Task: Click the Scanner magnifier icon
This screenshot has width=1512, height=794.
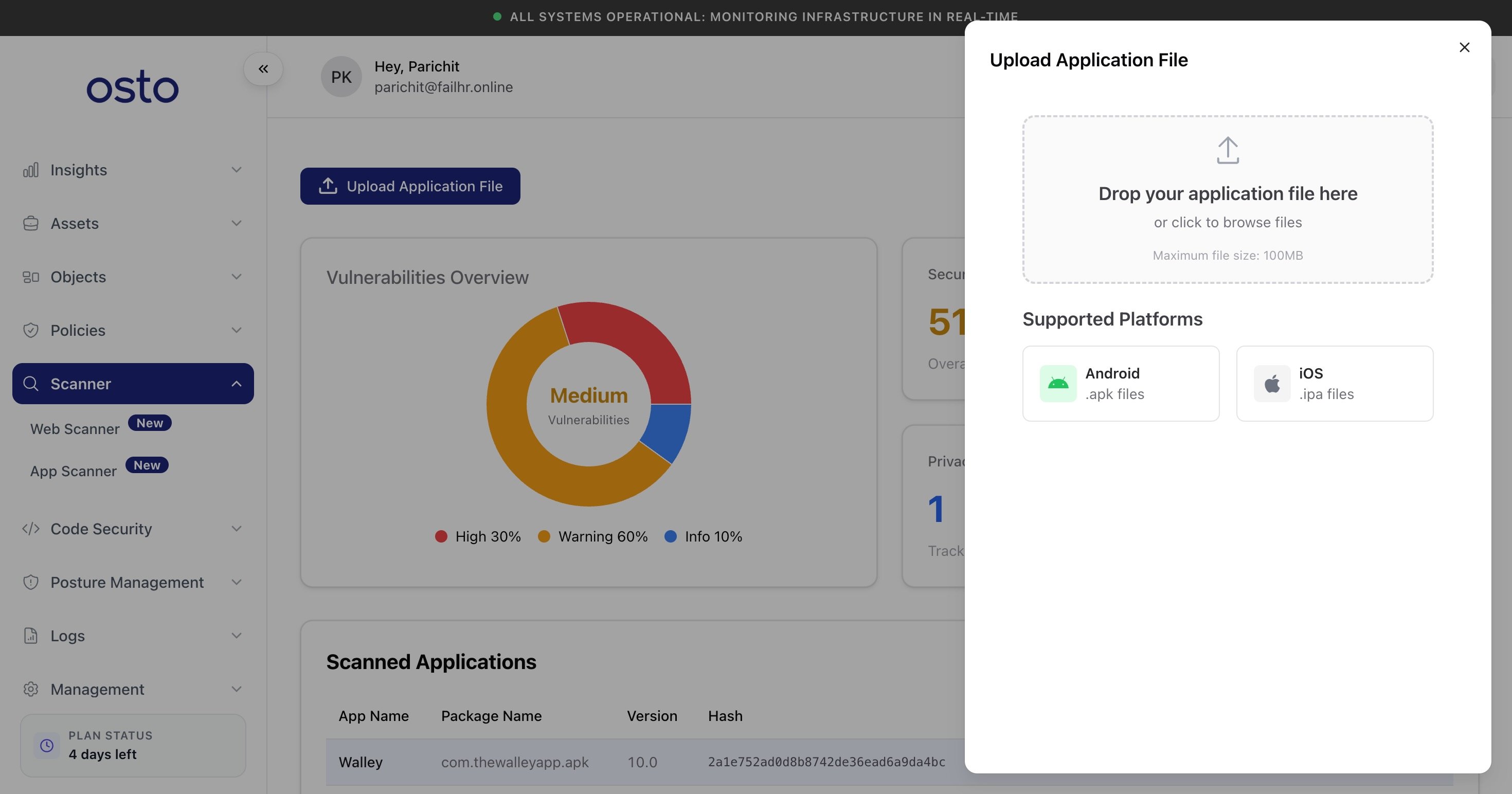Action: pyautogui.click(x=30, y=383)
